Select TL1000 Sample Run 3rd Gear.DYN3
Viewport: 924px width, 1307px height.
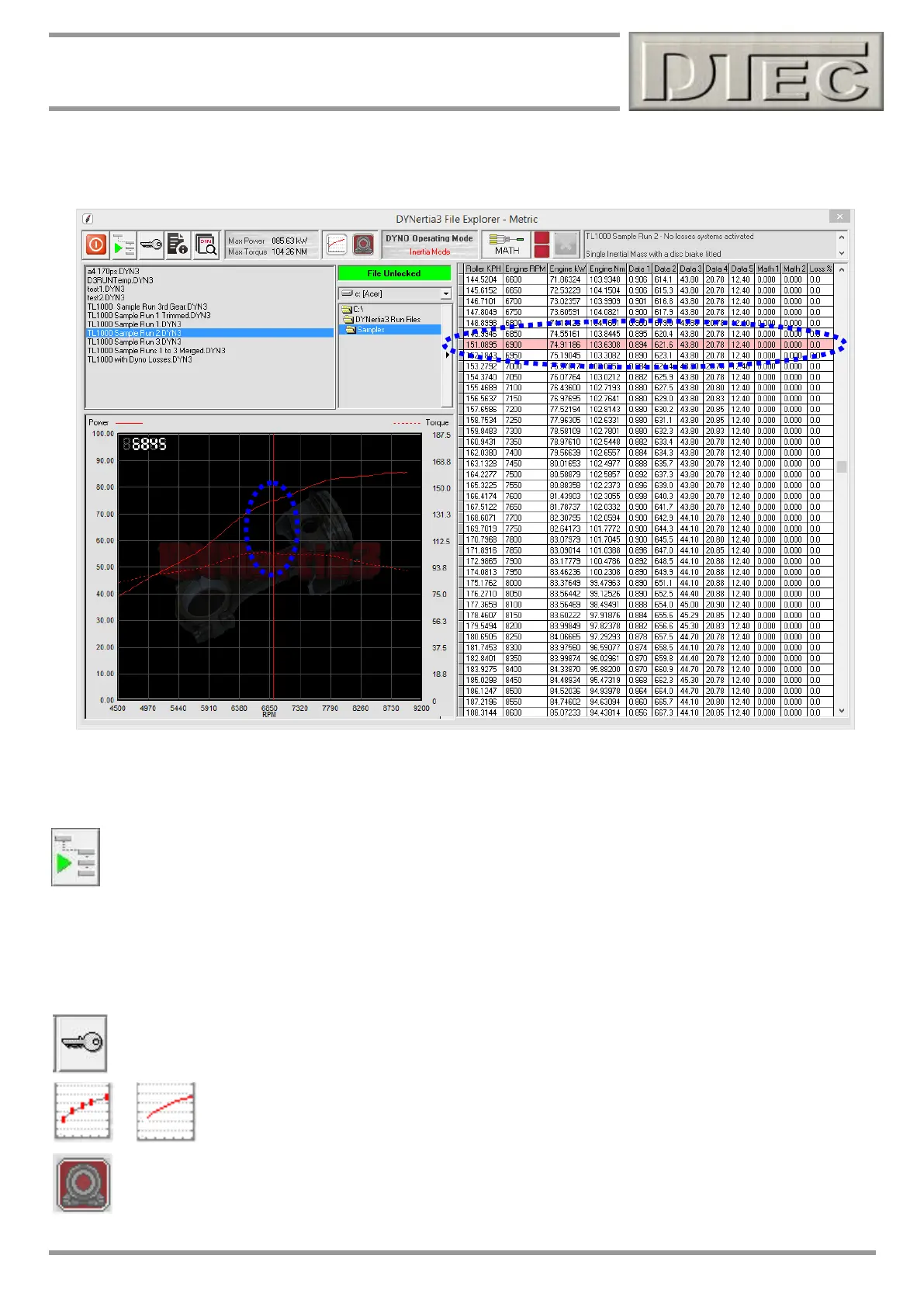point(147,307)
